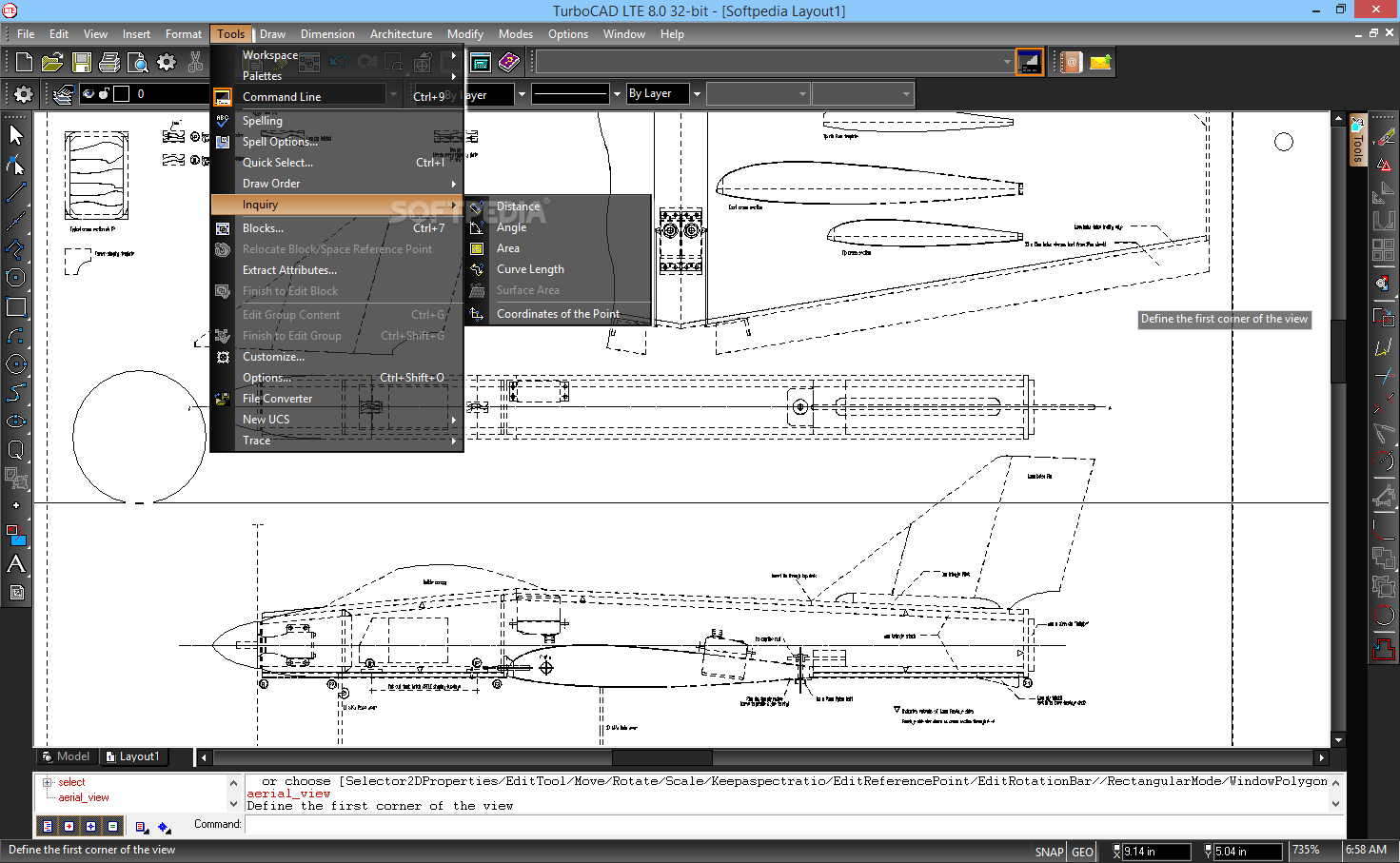Viewport: 1400px width, 863px height.
Task: Click the scissors Cut icon
Action: point(195,63)
